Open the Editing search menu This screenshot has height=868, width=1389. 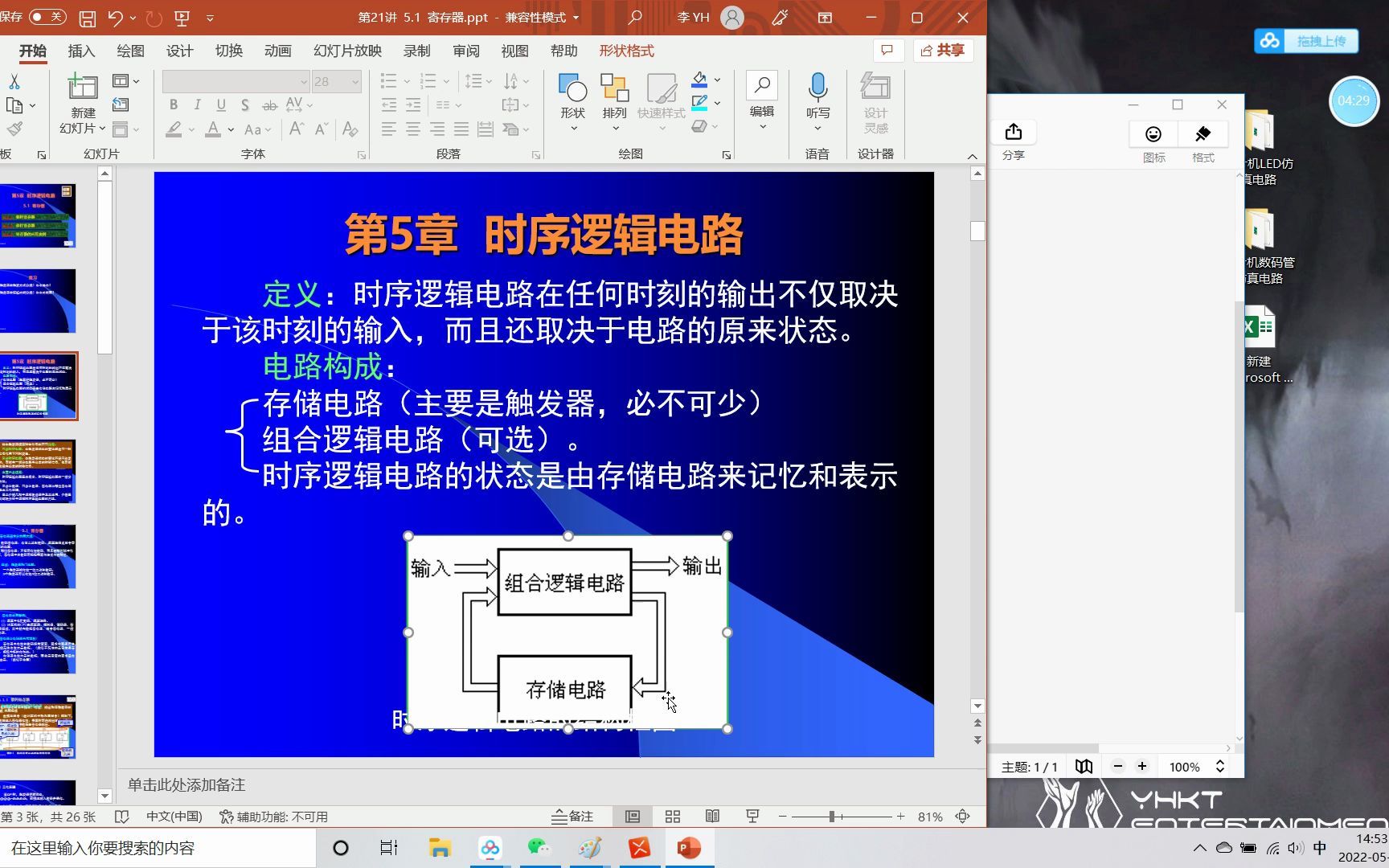[762, 100]
